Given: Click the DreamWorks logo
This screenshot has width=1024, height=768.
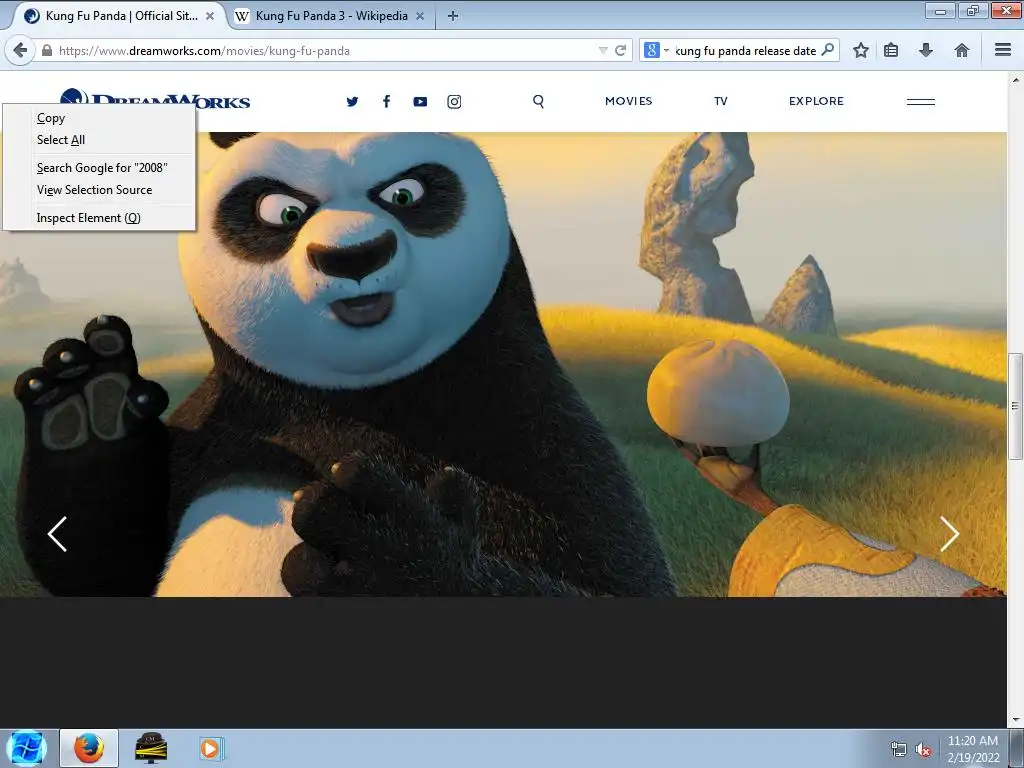Looking at the screenshot, I should (x=155, y=98).
